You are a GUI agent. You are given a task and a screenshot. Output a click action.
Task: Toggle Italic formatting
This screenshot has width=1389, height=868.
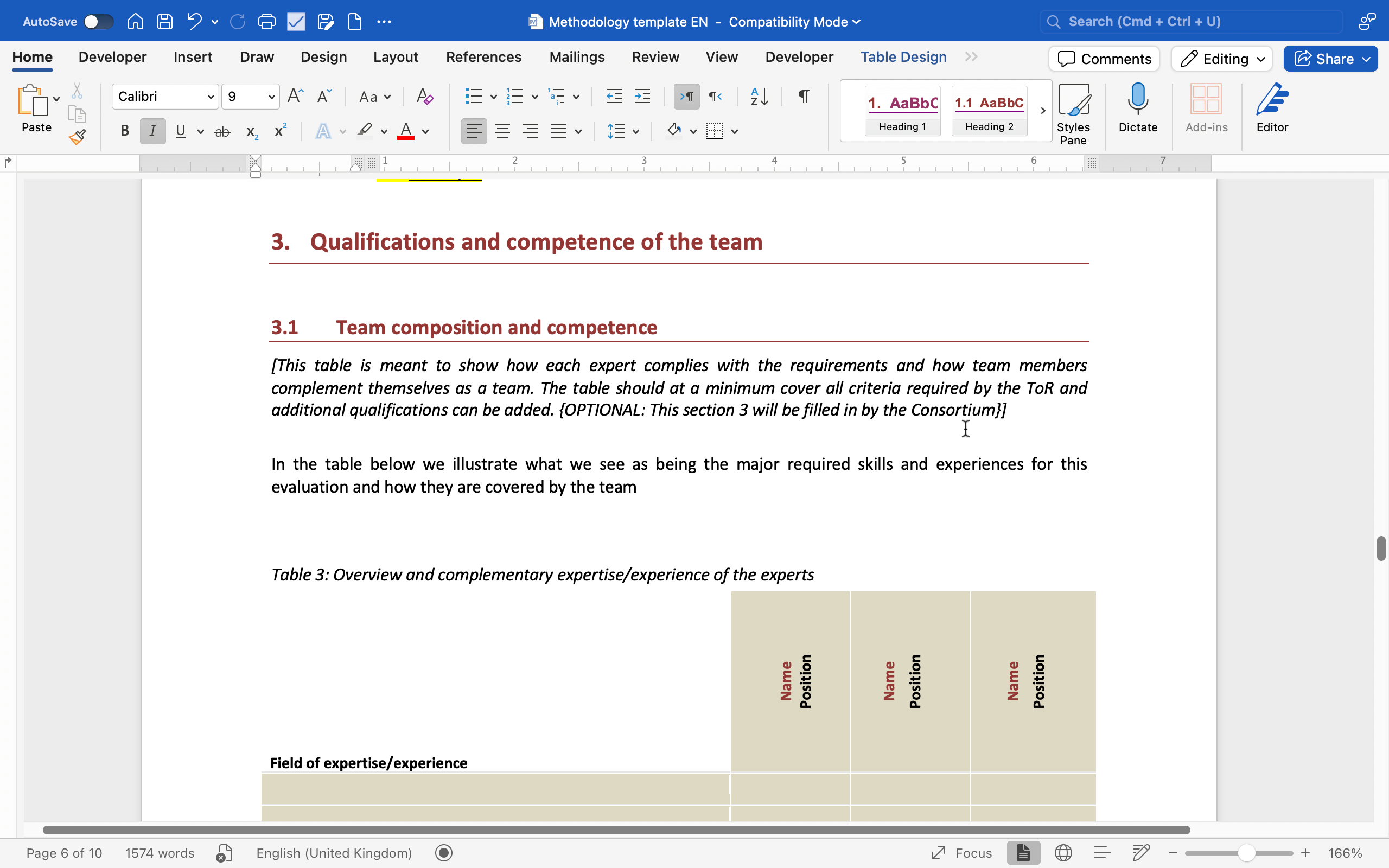[152, 131]
